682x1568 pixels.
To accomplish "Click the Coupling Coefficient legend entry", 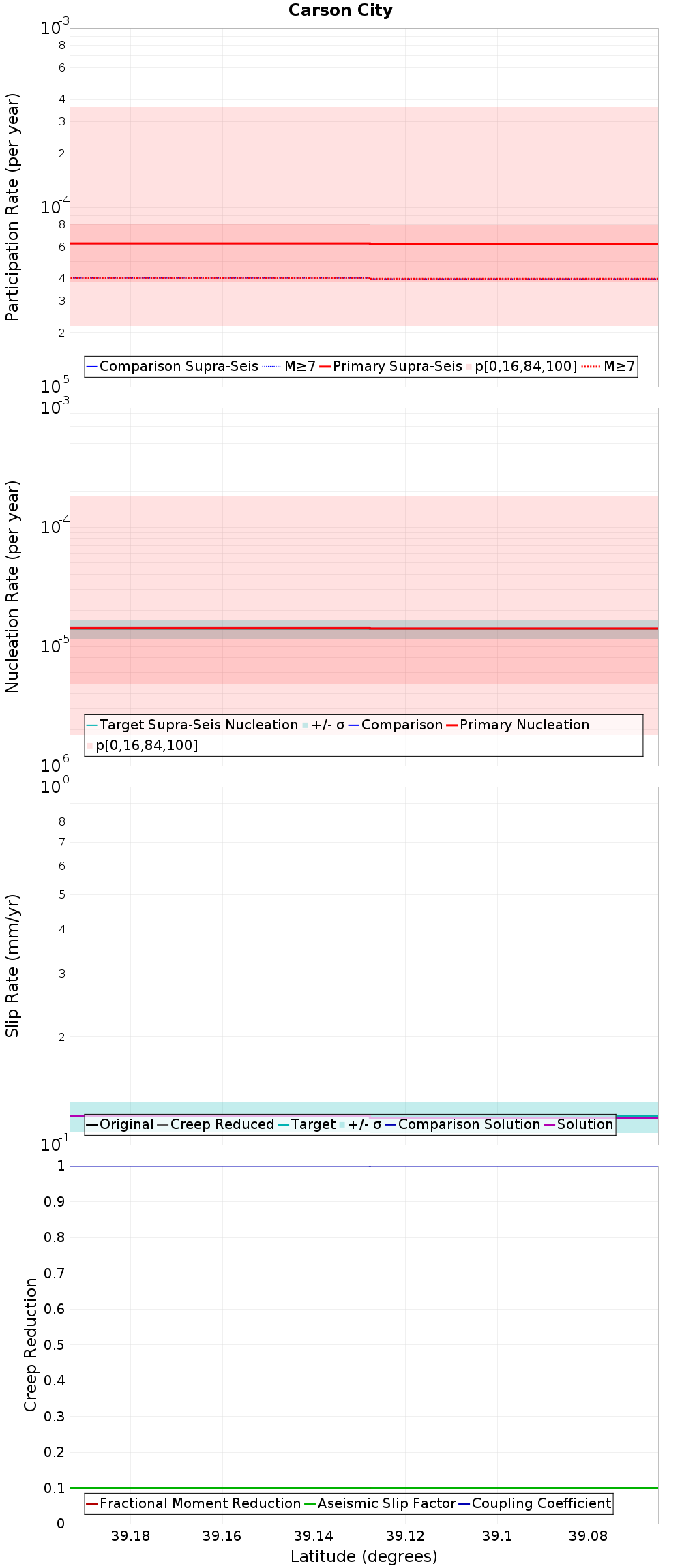I will pos(535,1503).
